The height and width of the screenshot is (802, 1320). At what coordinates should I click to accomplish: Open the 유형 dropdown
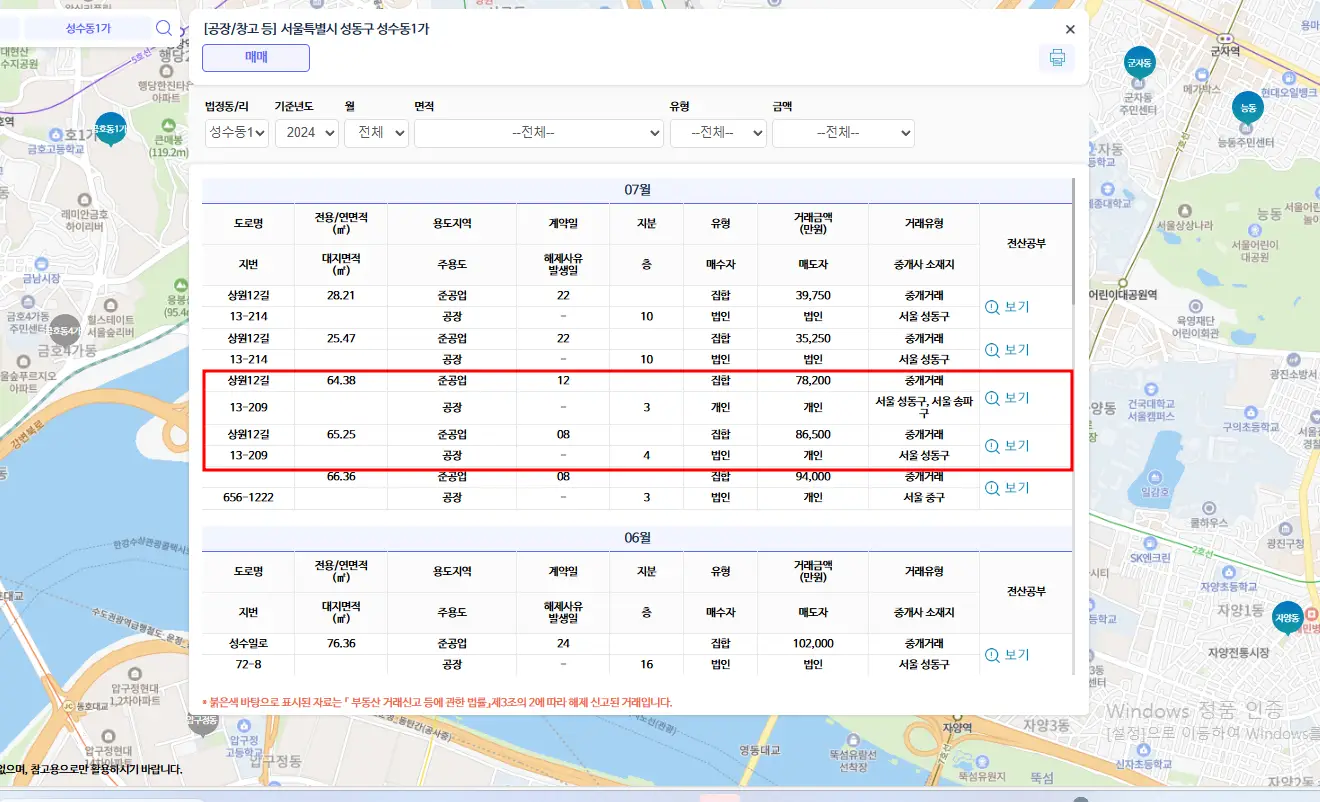718,132
